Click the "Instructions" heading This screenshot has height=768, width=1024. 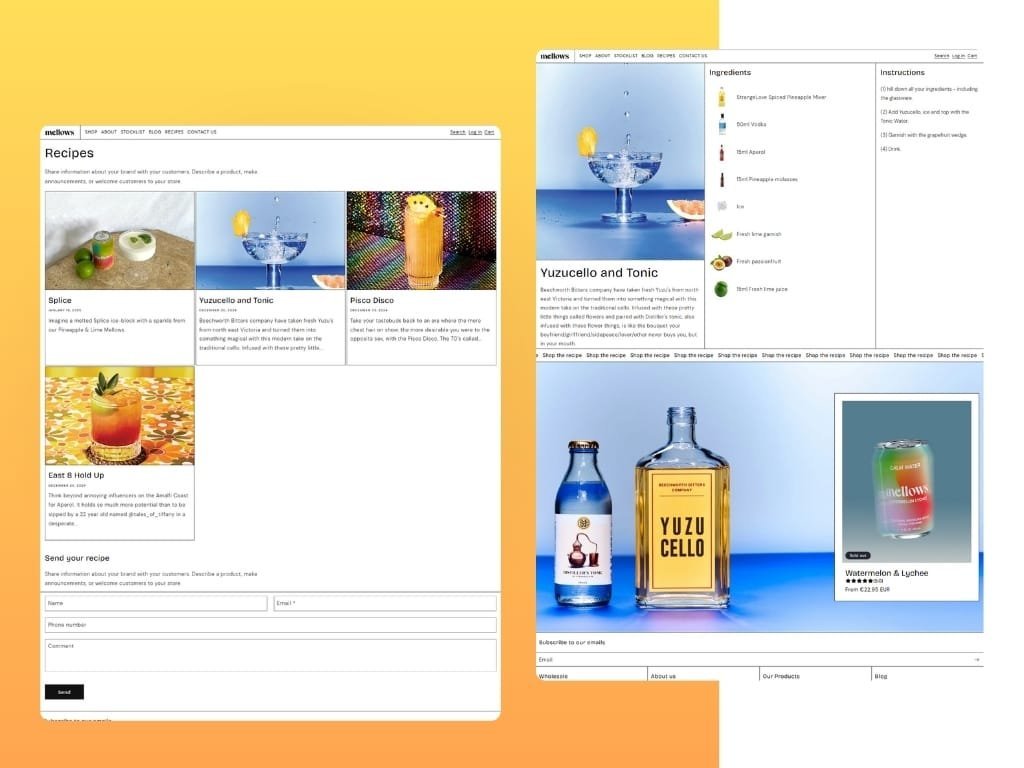pos(902,72)
